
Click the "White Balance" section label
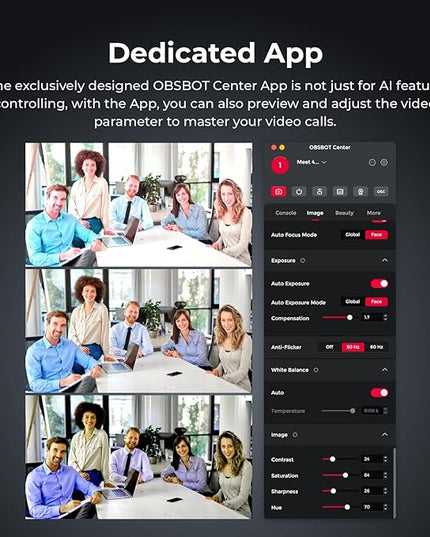[x=290, y=370]
